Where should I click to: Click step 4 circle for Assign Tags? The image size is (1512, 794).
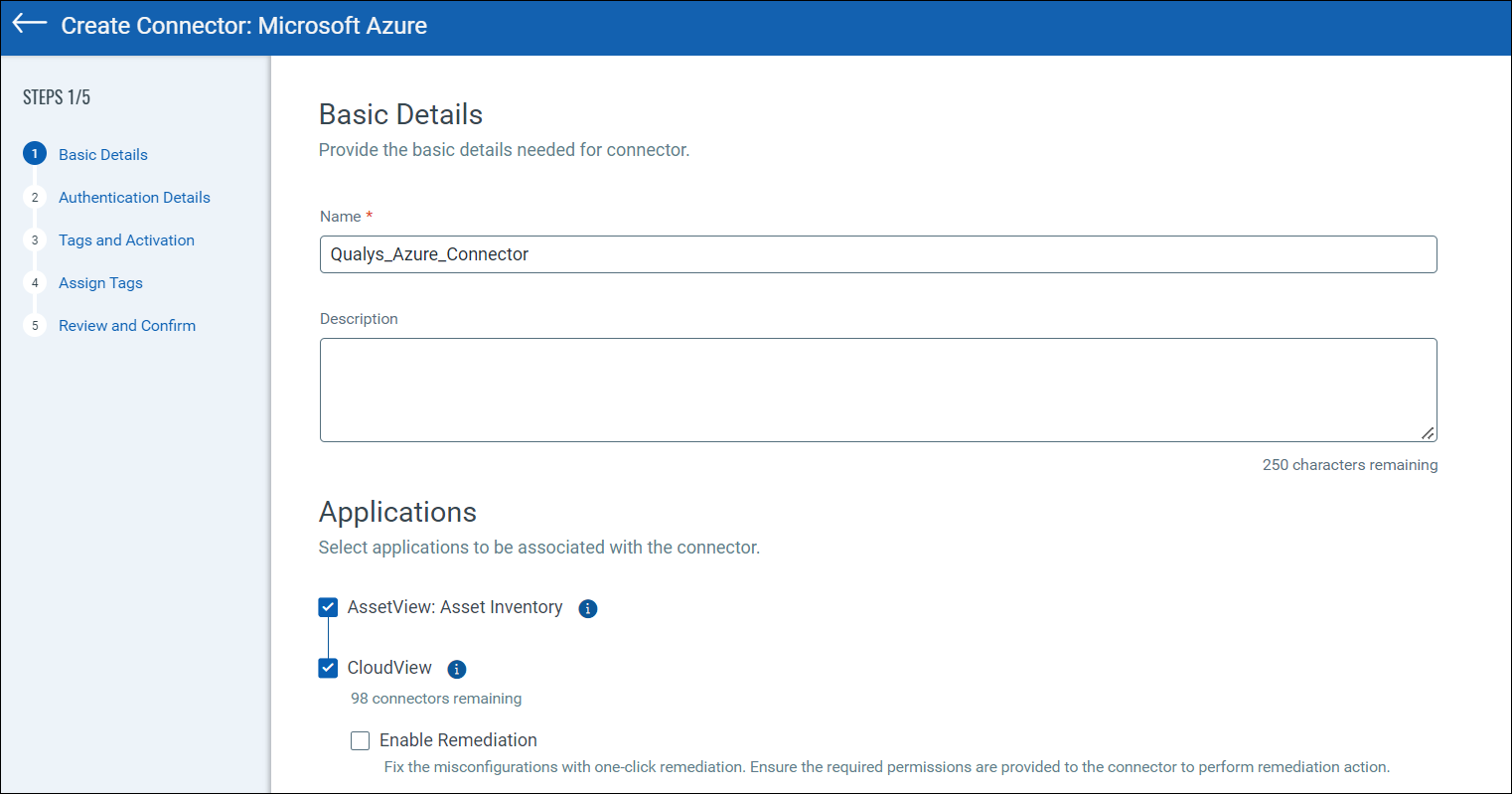[x=35, y=282]
